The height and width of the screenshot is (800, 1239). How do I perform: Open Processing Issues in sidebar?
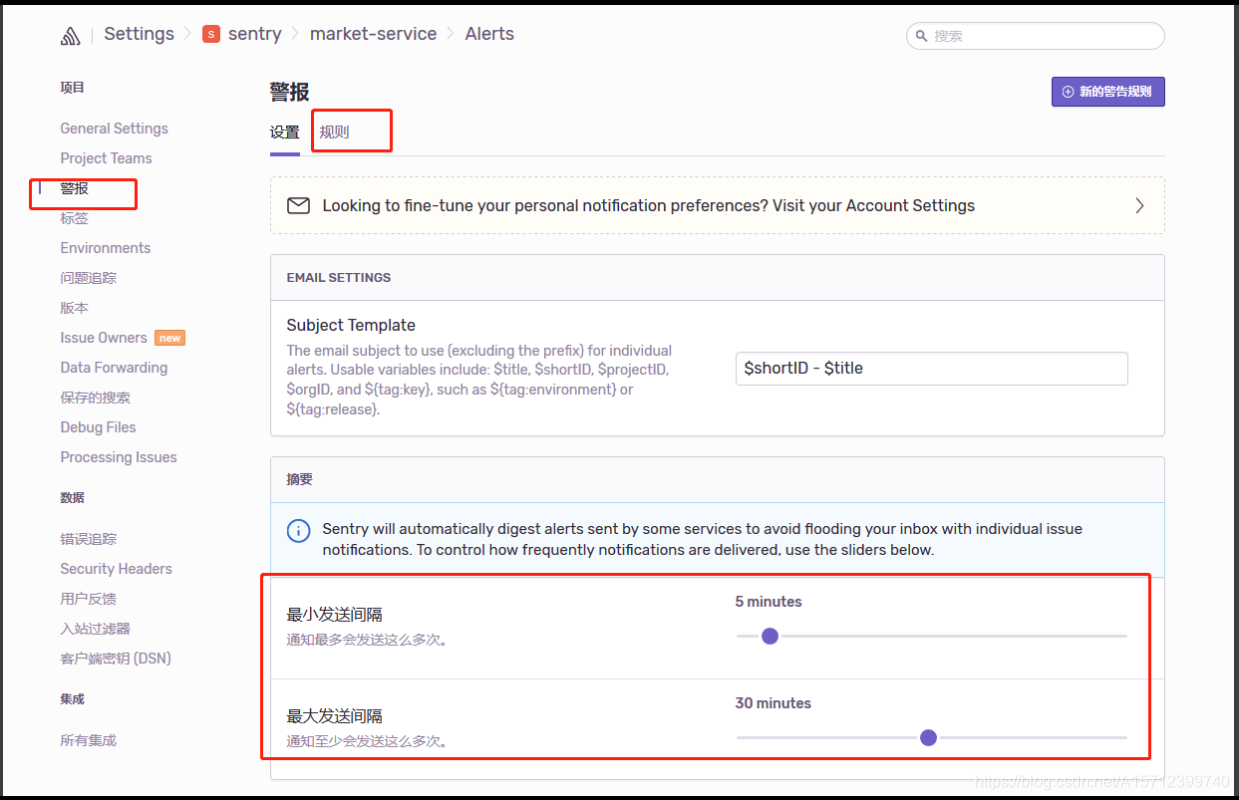coord(118,458)
